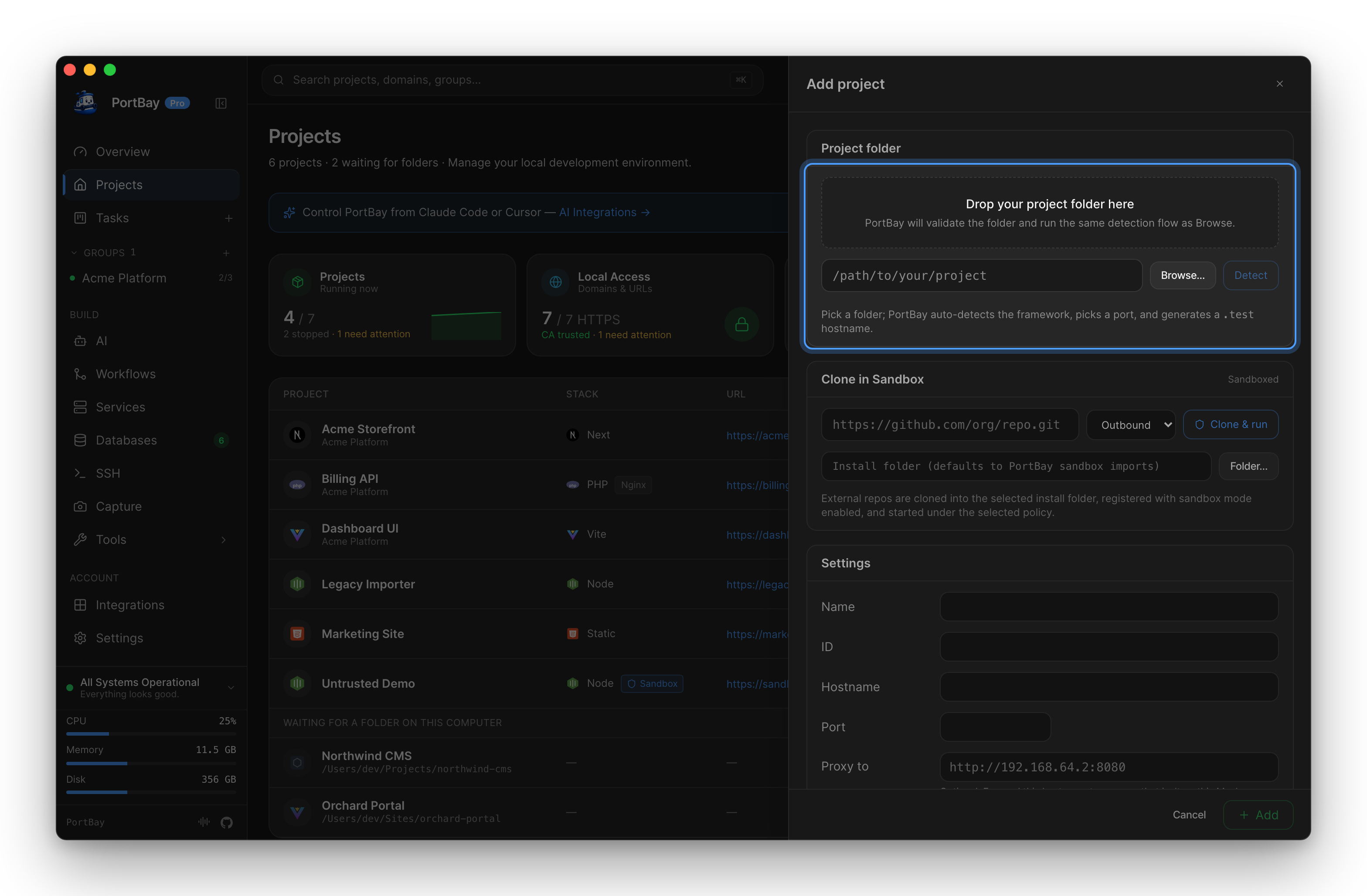Click the Nginx tag on Billing API
The image size is (1367, 896).
tap(633, 485)
